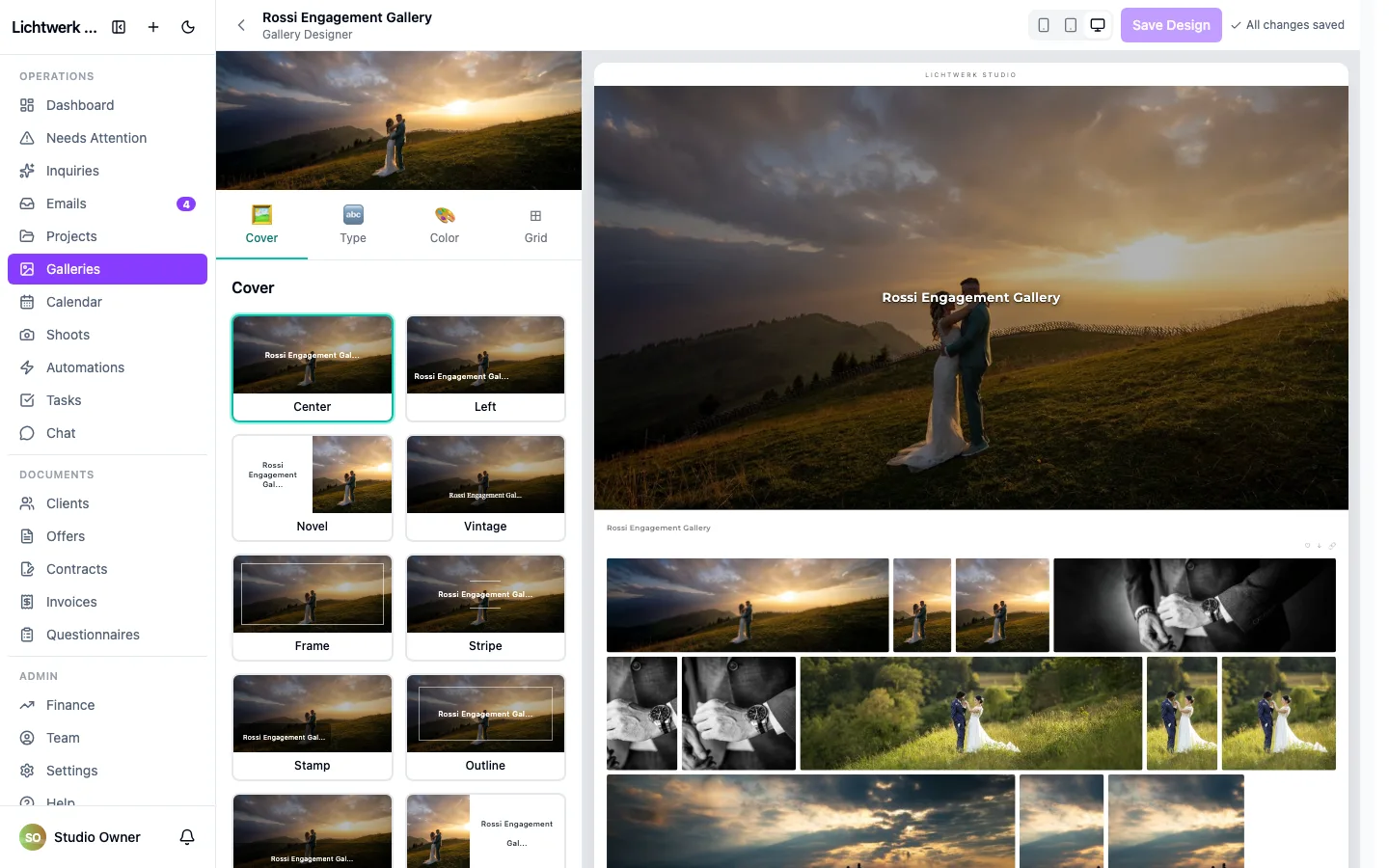Choose the Vintage cover layout
The image size is (1389, 868).
[485, 488]
